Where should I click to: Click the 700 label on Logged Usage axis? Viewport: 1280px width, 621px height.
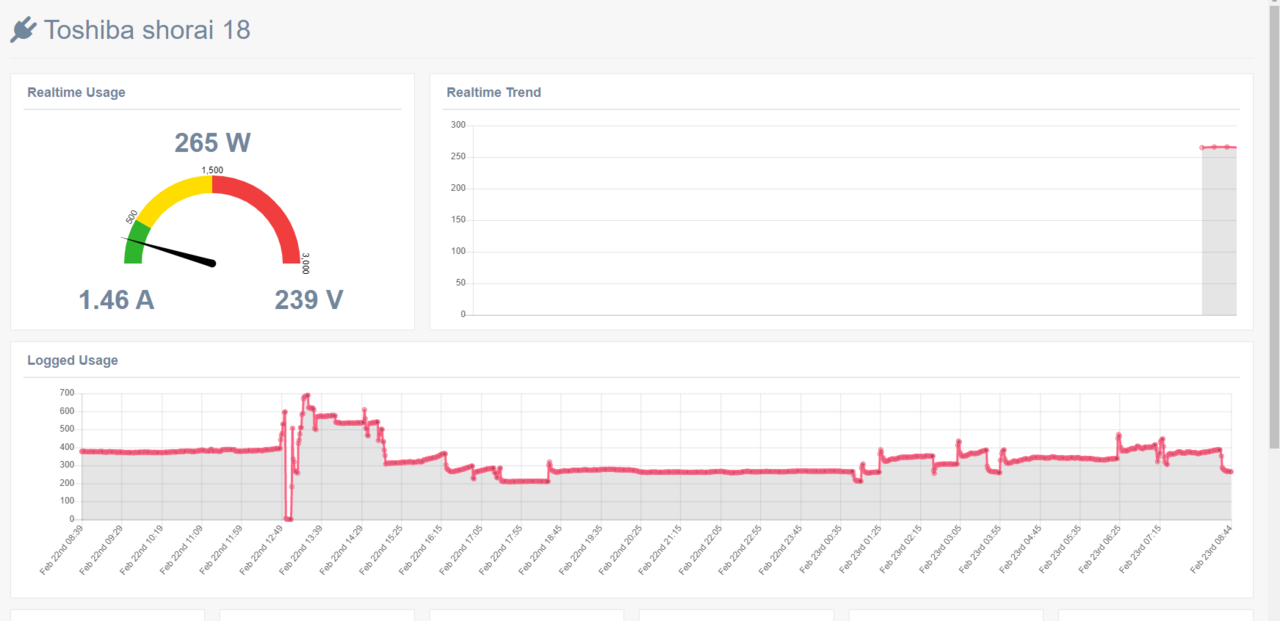pyautogui.click(x=67, y=393)
